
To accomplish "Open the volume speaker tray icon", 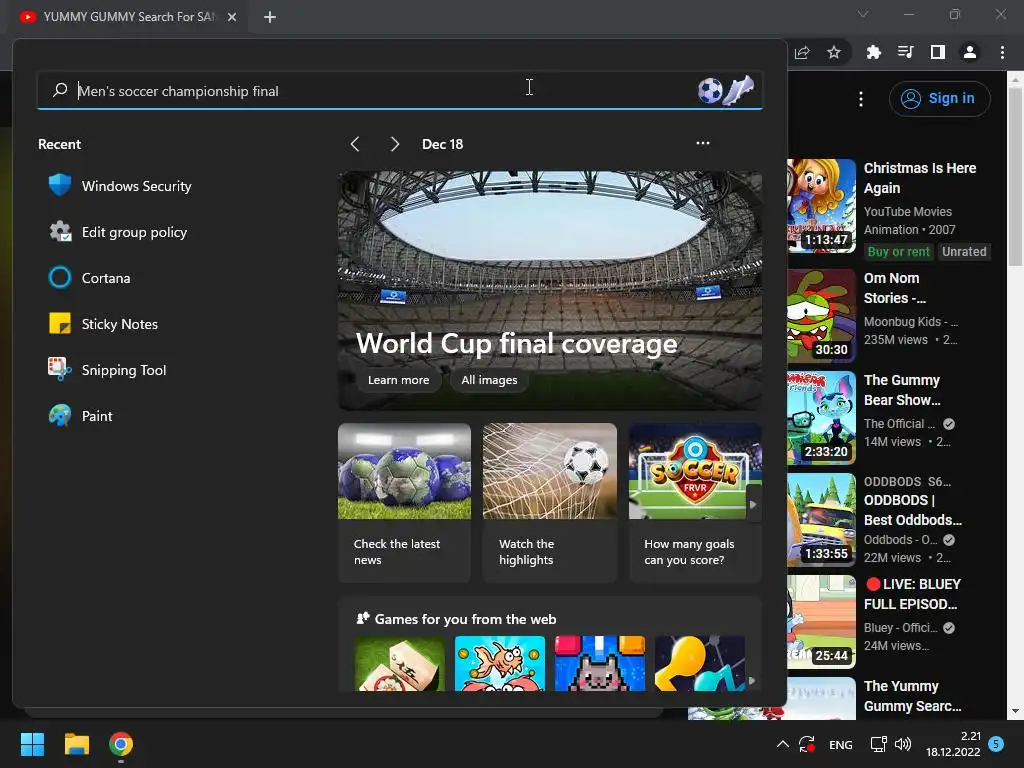I will pos(903,744).
